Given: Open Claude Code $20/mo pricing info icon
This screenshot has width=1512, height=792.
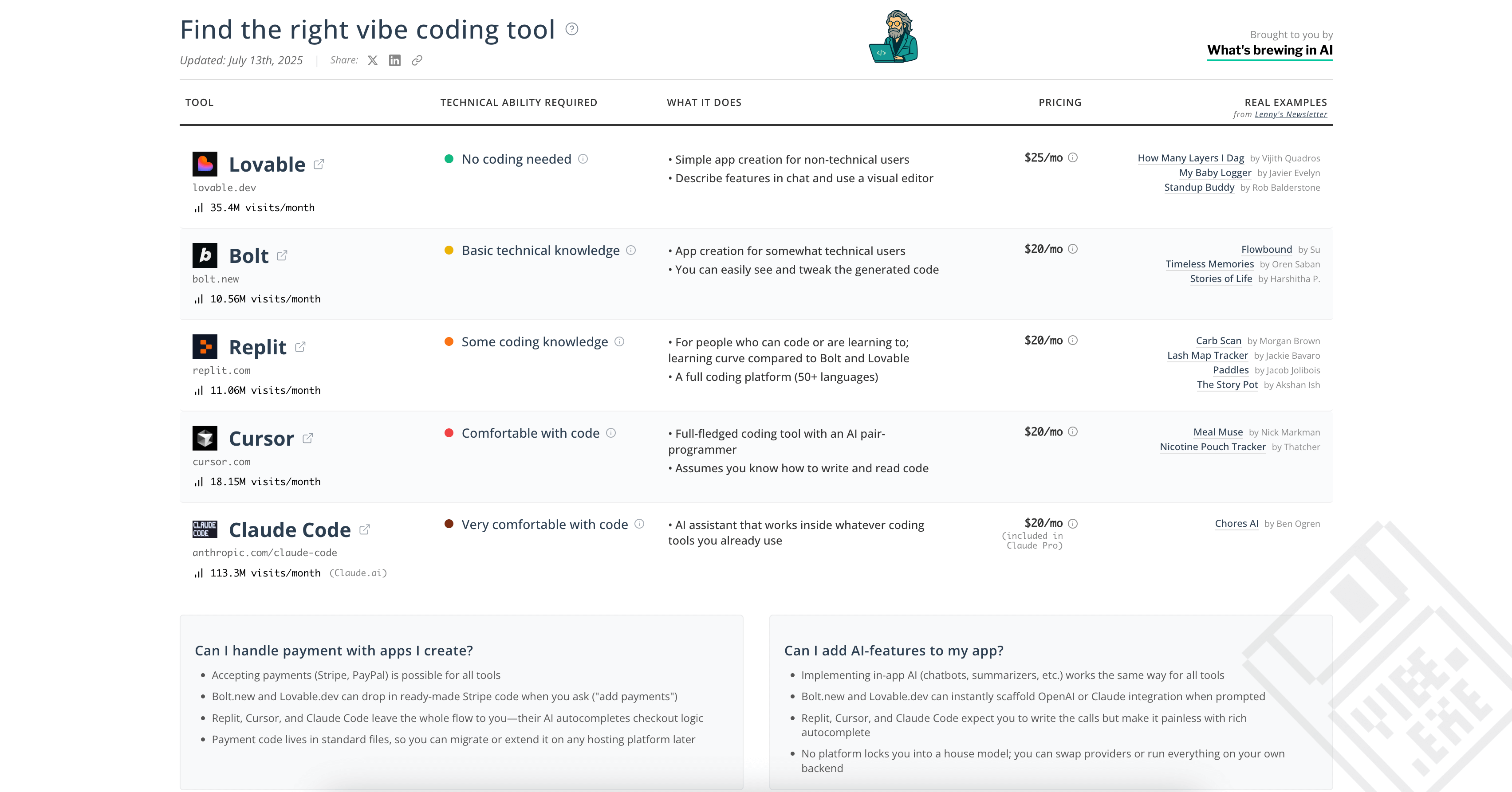Looking at the screenshot, I should click(1073, 523).
